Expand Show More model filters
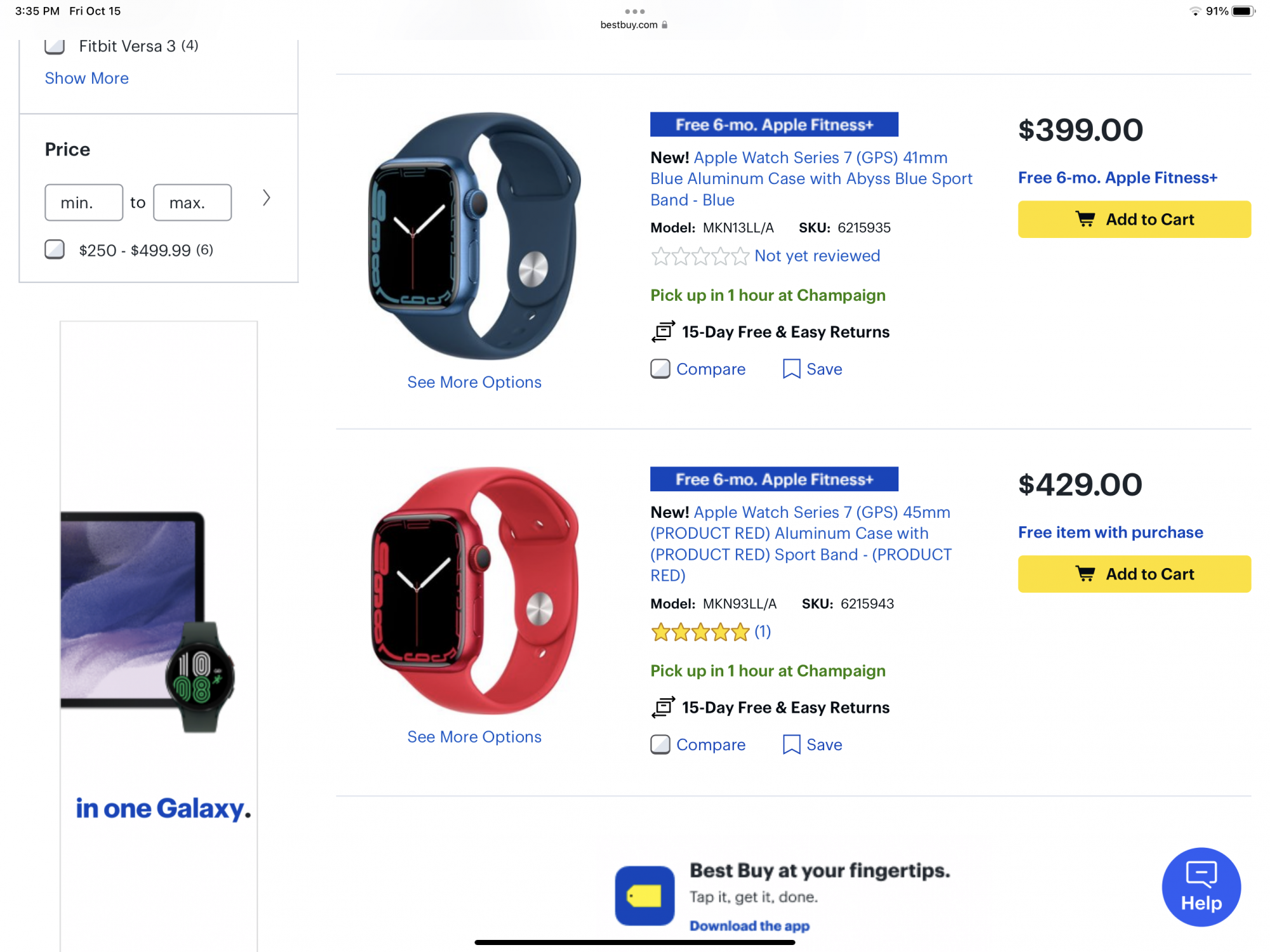Image resolution: width=1270 pixels, height=952 pixels. pos(86,78)
